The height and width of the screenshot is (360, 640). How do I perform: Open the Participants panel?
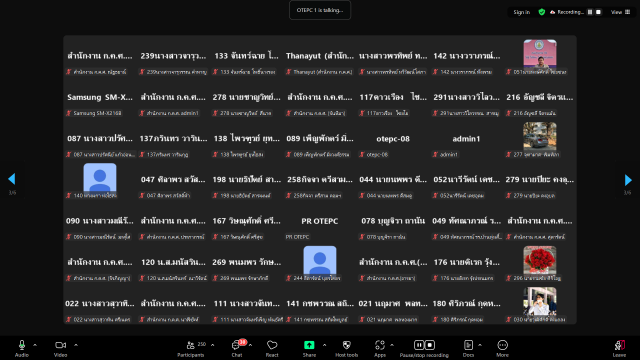pyautogui.click(x=191, y=349)
